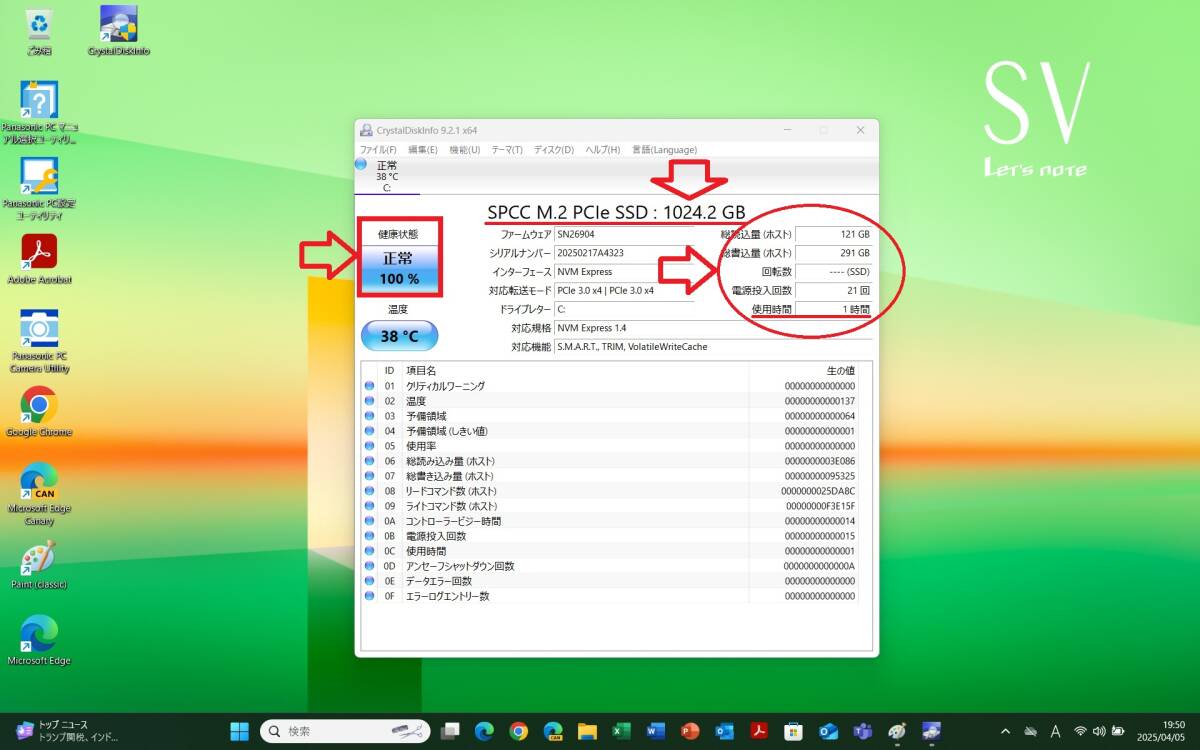This screenshot has height=750, width=1200.
Task: Open the taskbar widgets news button
Action: click(67, 731)
